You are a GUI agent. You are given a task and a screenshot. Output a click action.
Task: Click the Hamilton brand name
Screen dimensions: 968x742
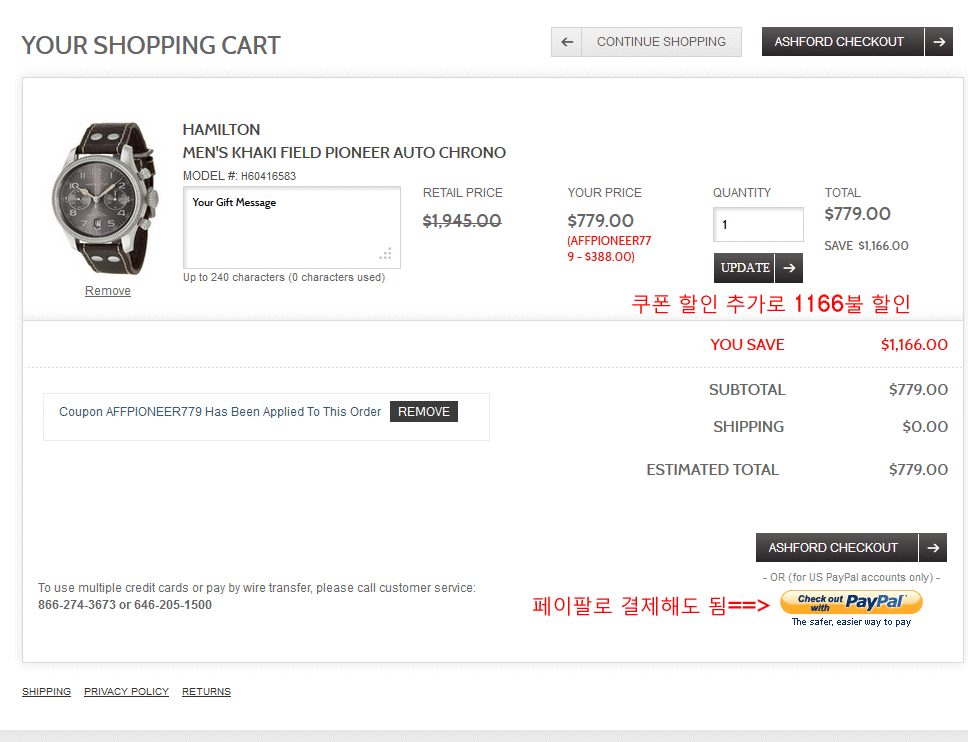coord(221,130)
